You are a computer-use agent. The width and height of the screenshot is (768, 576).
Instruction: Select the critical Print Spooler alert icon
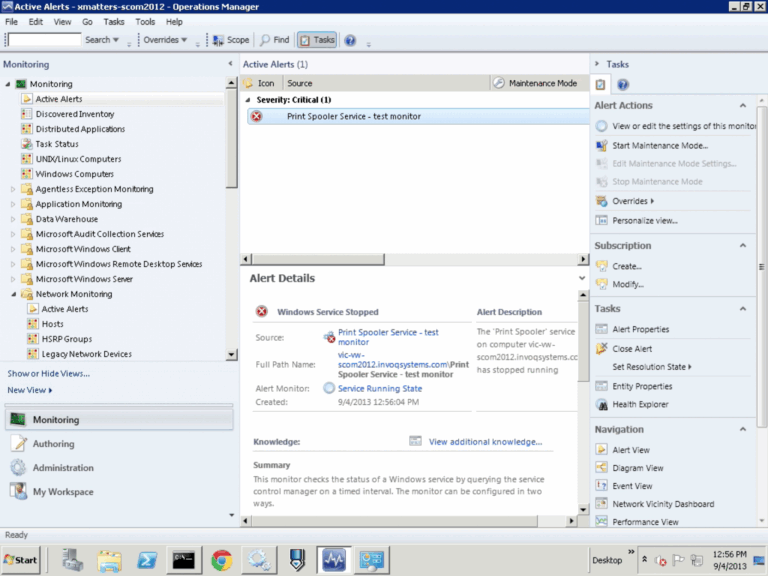click(x=256, y=116)
